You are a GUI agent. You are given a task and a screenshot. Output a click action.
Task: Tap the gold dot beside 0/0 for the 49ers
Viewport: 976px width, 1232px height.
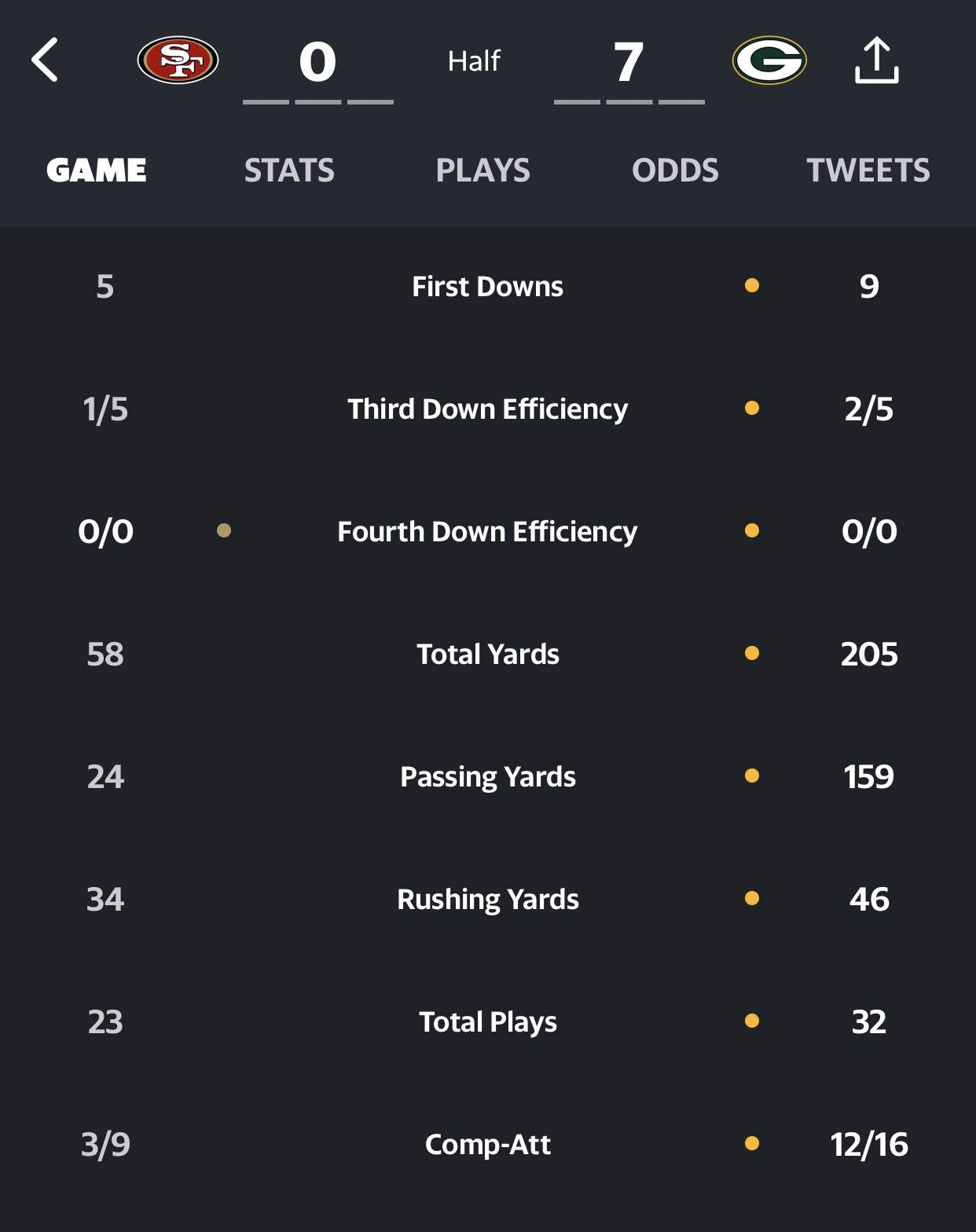tap(224, 531)
